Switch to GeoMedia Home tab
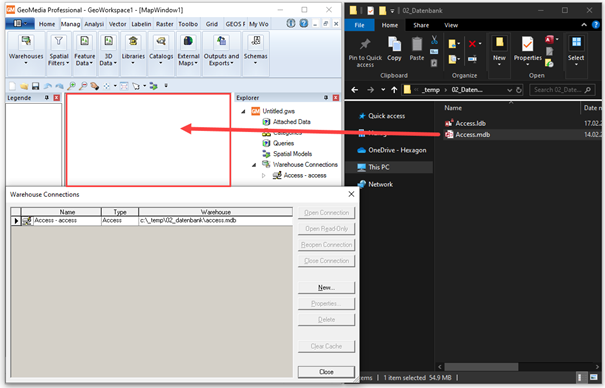 (x=47, y=24)
